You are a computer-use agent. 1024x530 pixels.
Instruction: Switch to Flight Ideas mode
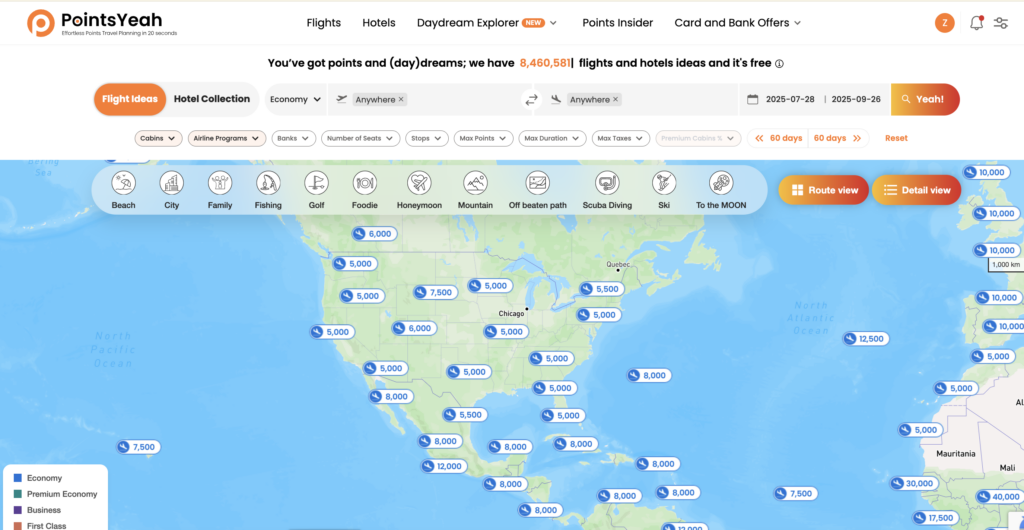click(x=130, y=99)
